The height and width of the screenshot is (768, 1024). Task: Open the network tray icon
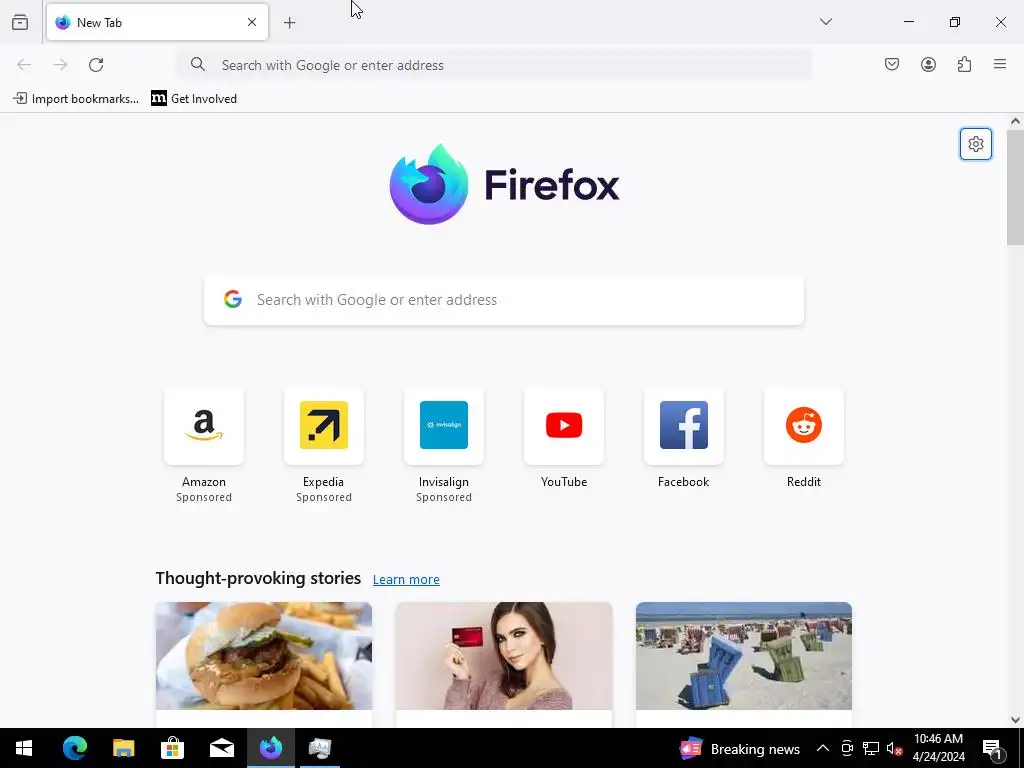coord(871,748)
